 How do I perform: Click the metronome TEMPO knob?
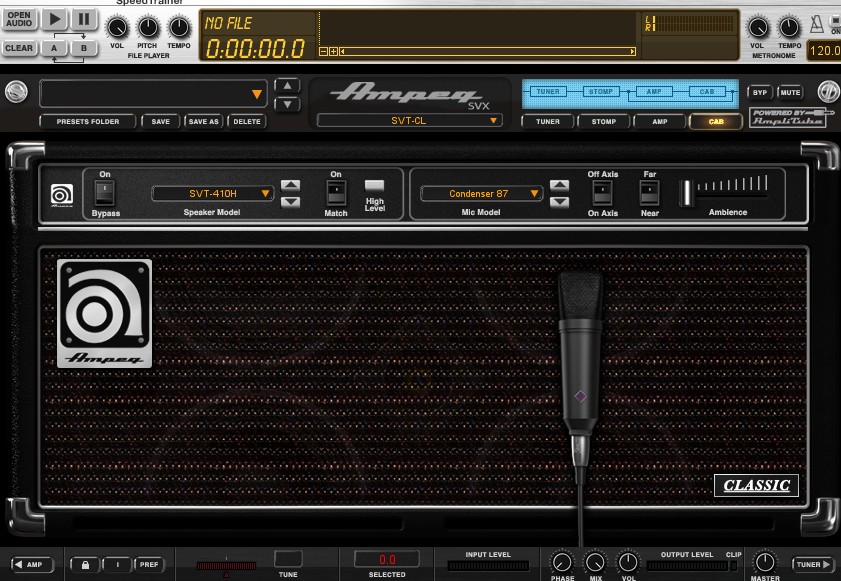789,27
